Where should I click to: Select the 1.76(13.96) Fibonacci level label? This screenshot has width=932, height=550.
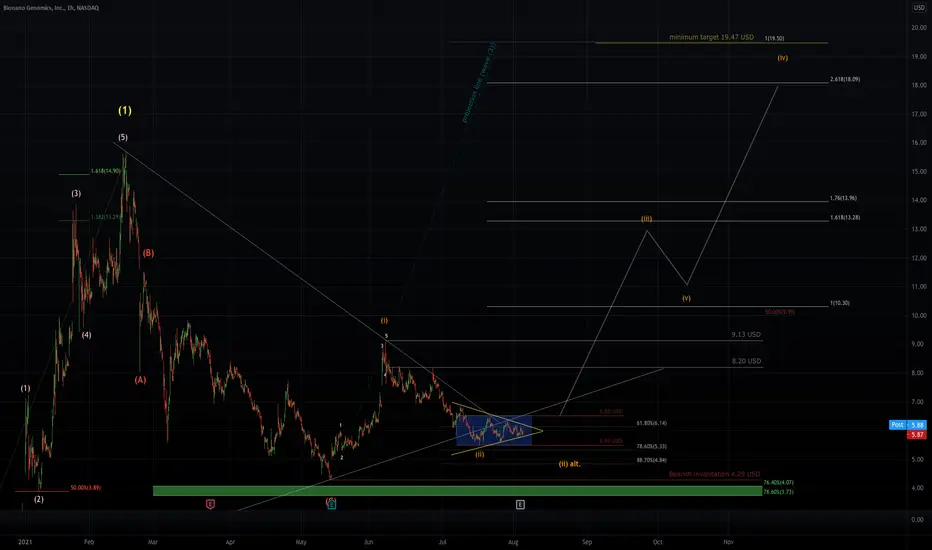pyautogui.click(x=843, y=198)
